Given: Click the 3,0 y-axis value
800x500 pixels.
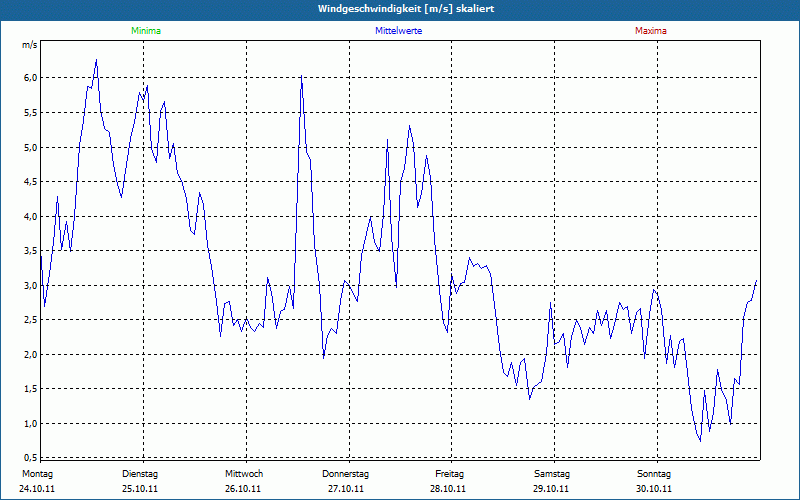Looking at the screenshot, I should 31,286.
